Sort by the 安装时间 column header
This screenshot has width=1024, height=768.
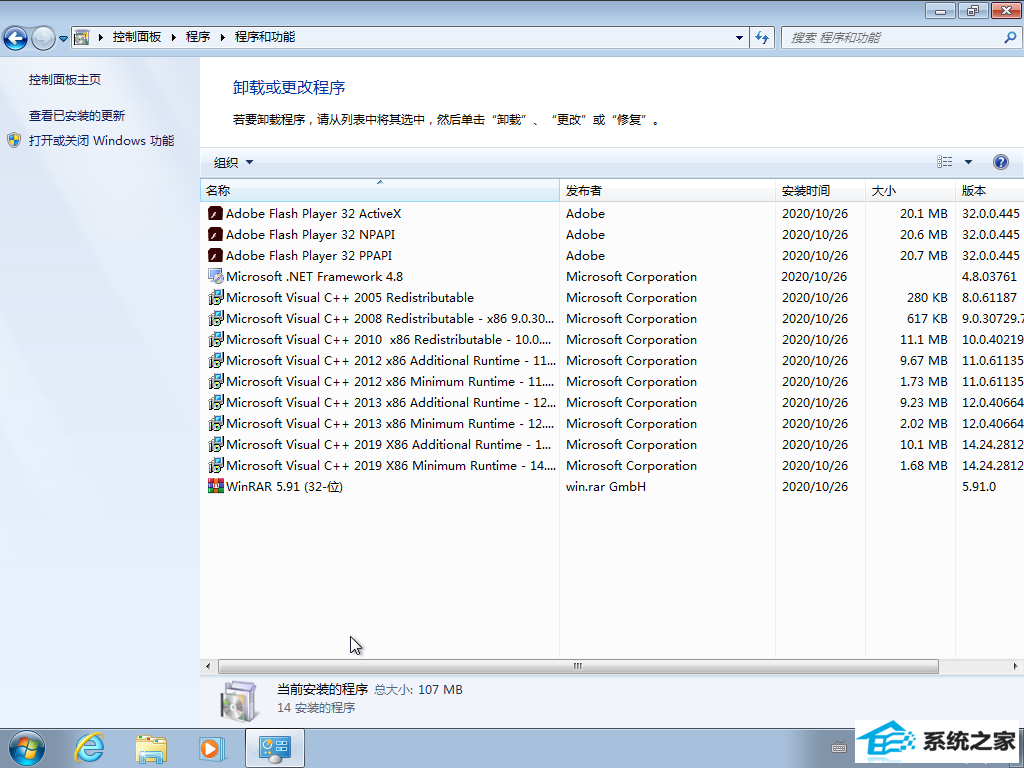[x=820, y=191]
